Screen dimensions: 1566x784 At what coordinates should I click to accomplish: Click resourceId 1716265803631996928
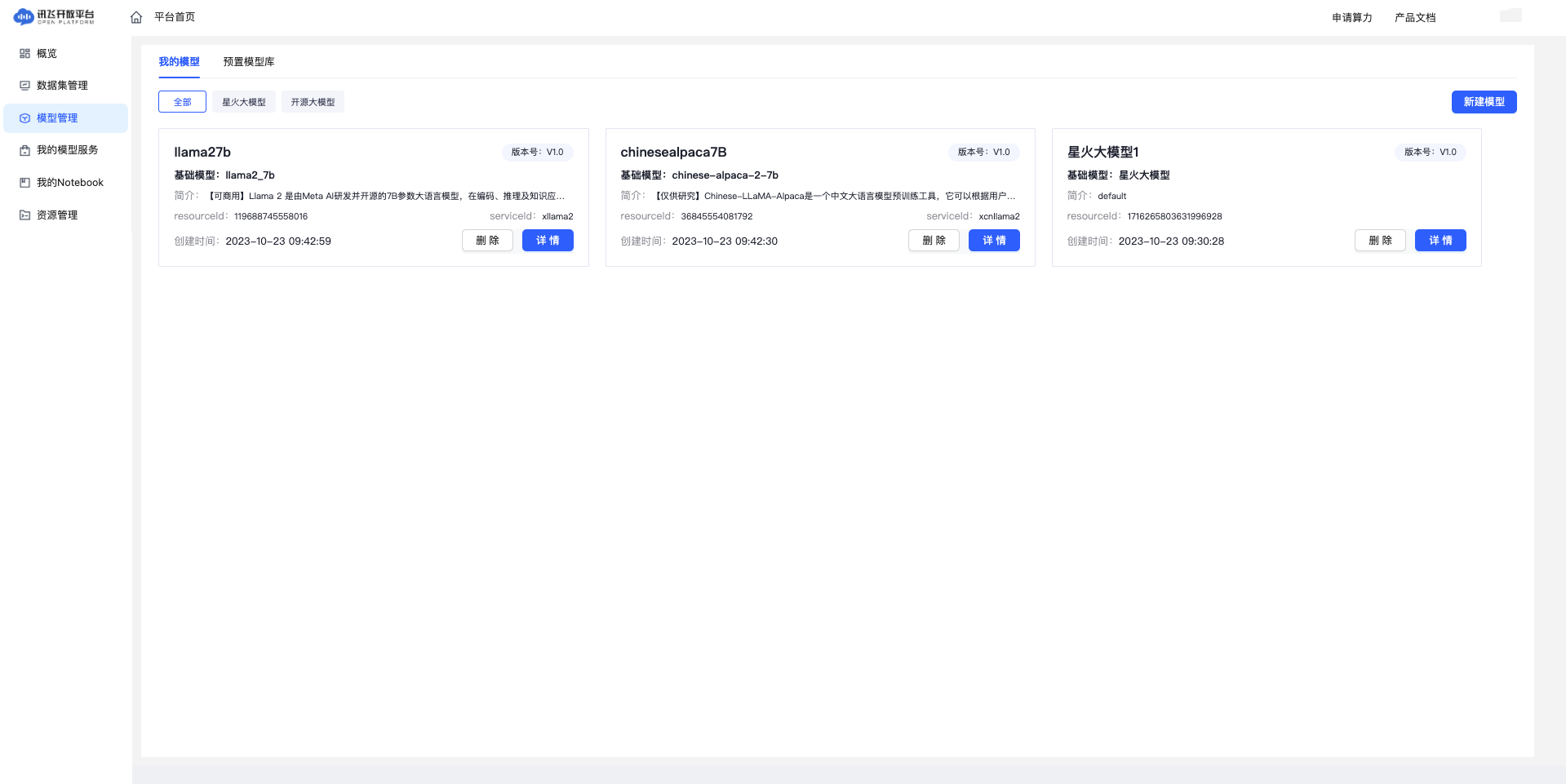pyautogui.click(x=1174, y=216)
